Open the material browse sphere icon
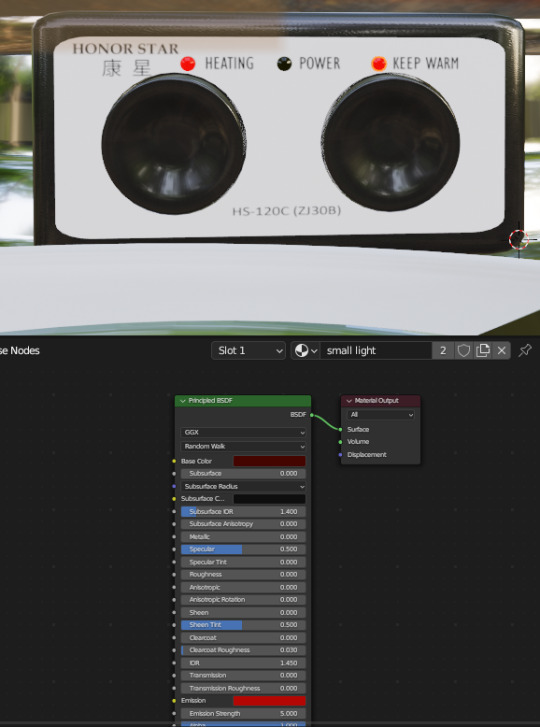The height and width of the screenshot is (727, 540). click(305, 351)
